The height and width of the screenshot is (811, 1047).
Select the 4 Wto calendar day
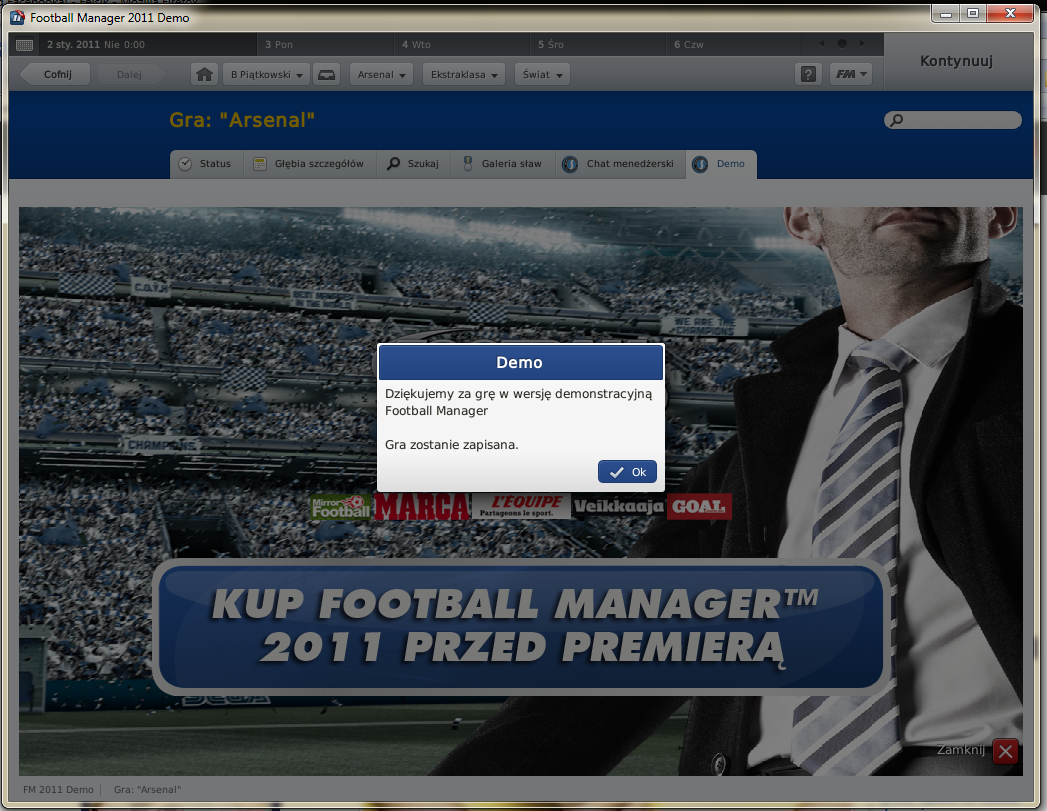coord(462,45)
